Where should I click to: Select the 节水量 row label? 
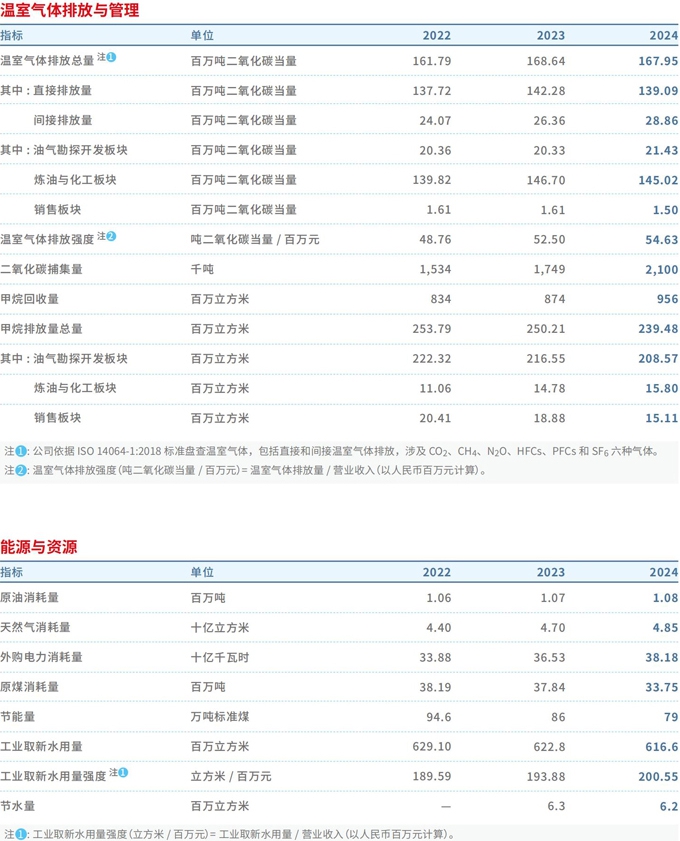pos(18,806)
